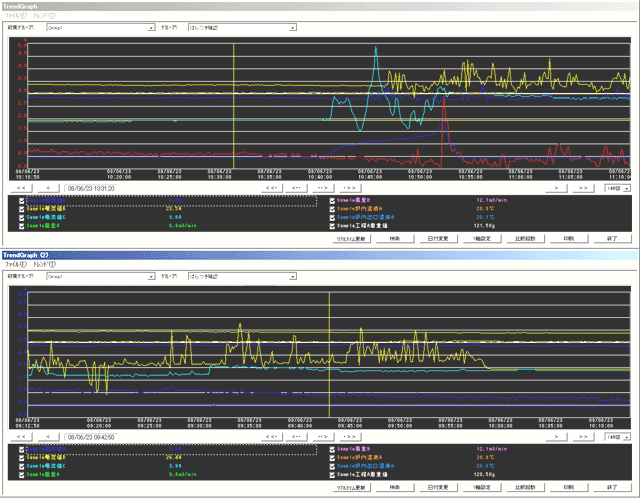The image size is (640, 498).
Task: Toggle Sample電流値B checkbox in TrendGraph (2)
Action: point(22,458)
